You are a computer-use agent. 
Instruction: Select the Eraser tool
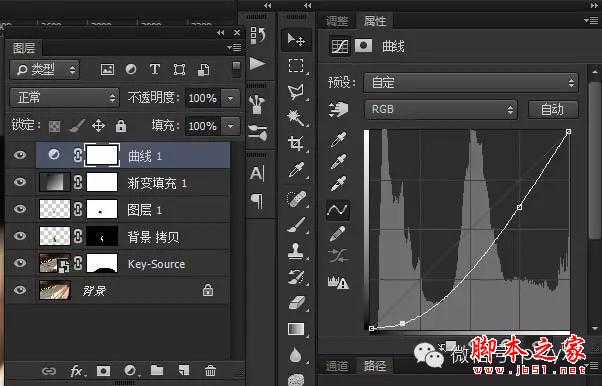tap(296, 303)
